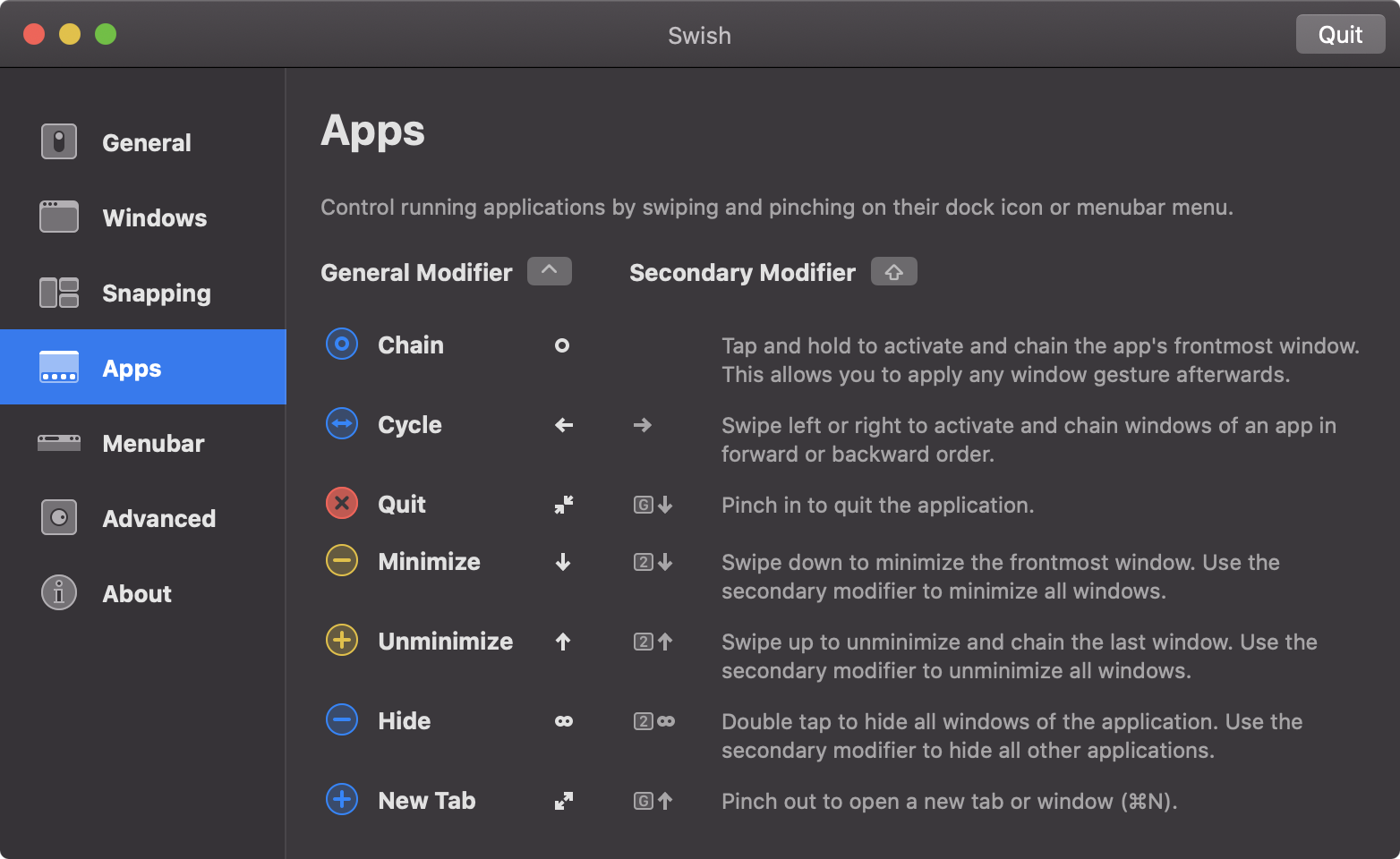Toggle the Cycle action arrows icon
This screenshot has width=1400, height=859.
[x=342, y=424]
